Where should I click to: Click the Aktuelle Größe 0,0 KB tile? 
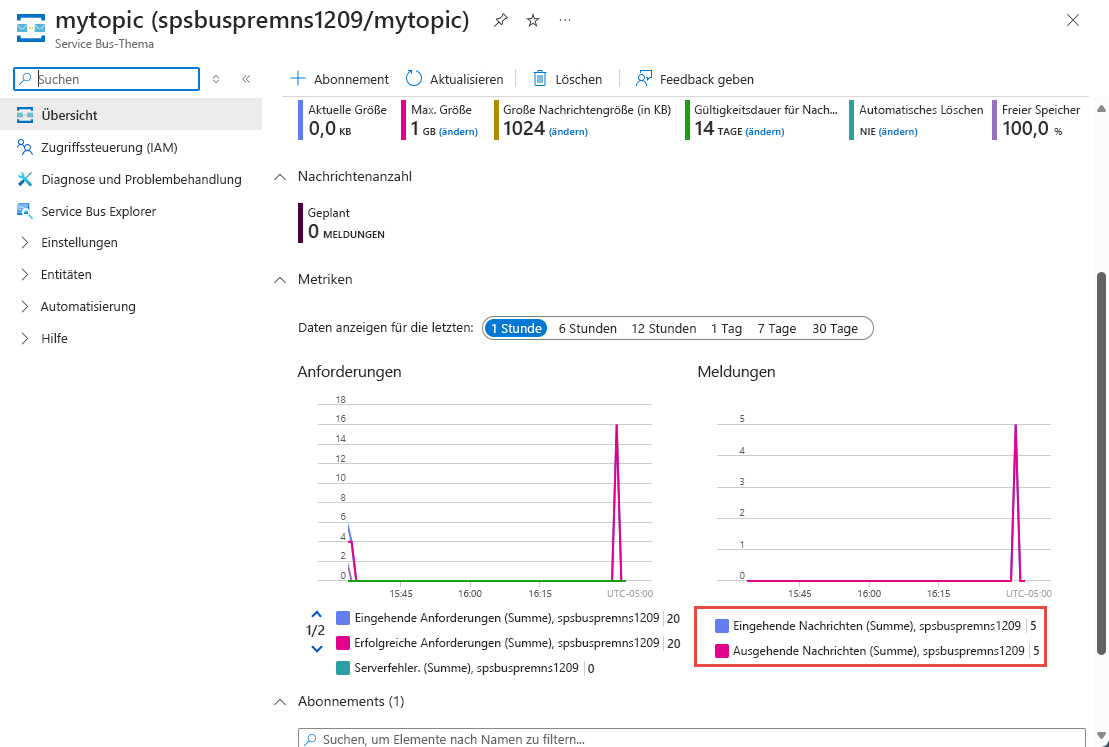tap(343, 120)
